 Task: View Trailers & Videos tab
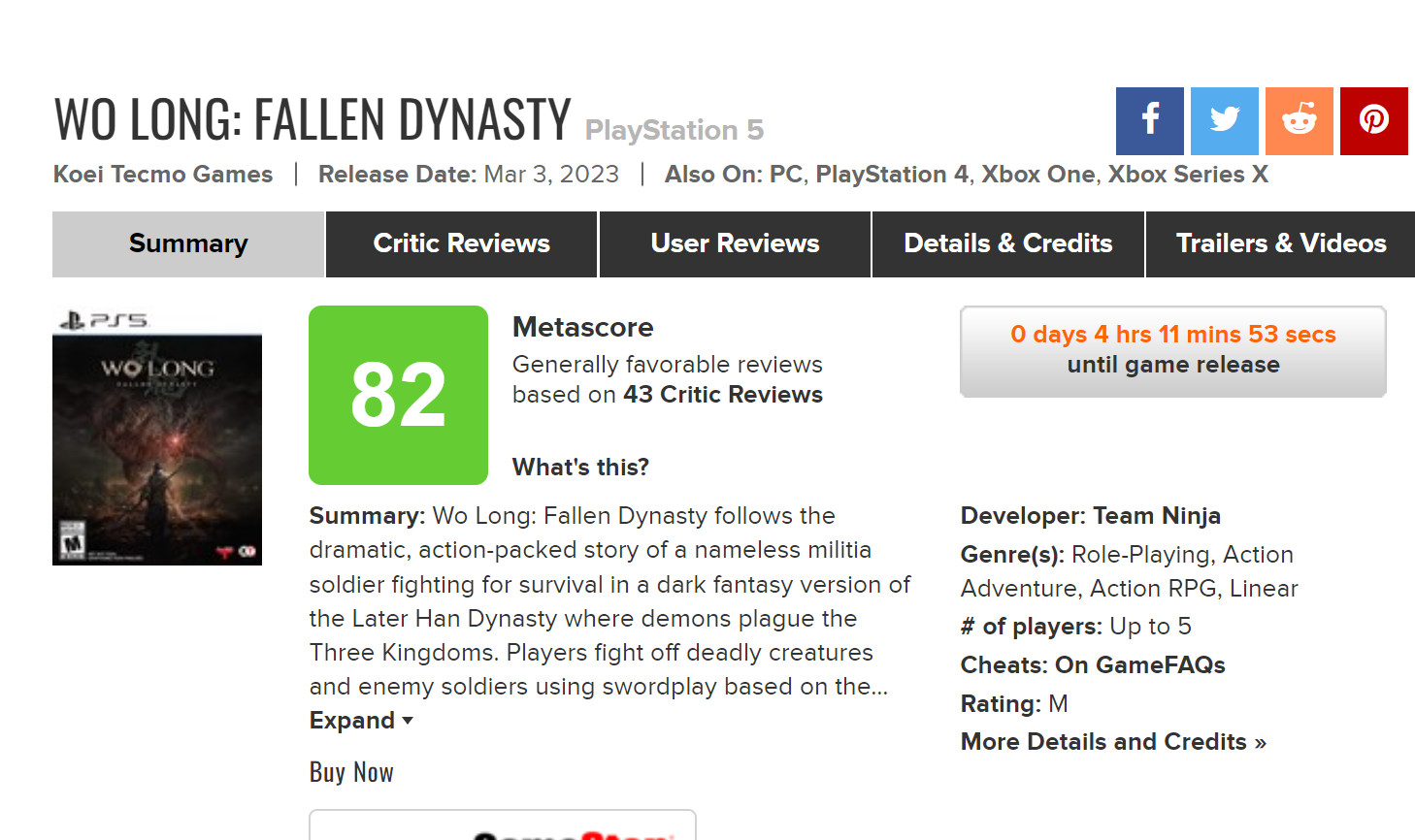click(x=1281, y=244)
